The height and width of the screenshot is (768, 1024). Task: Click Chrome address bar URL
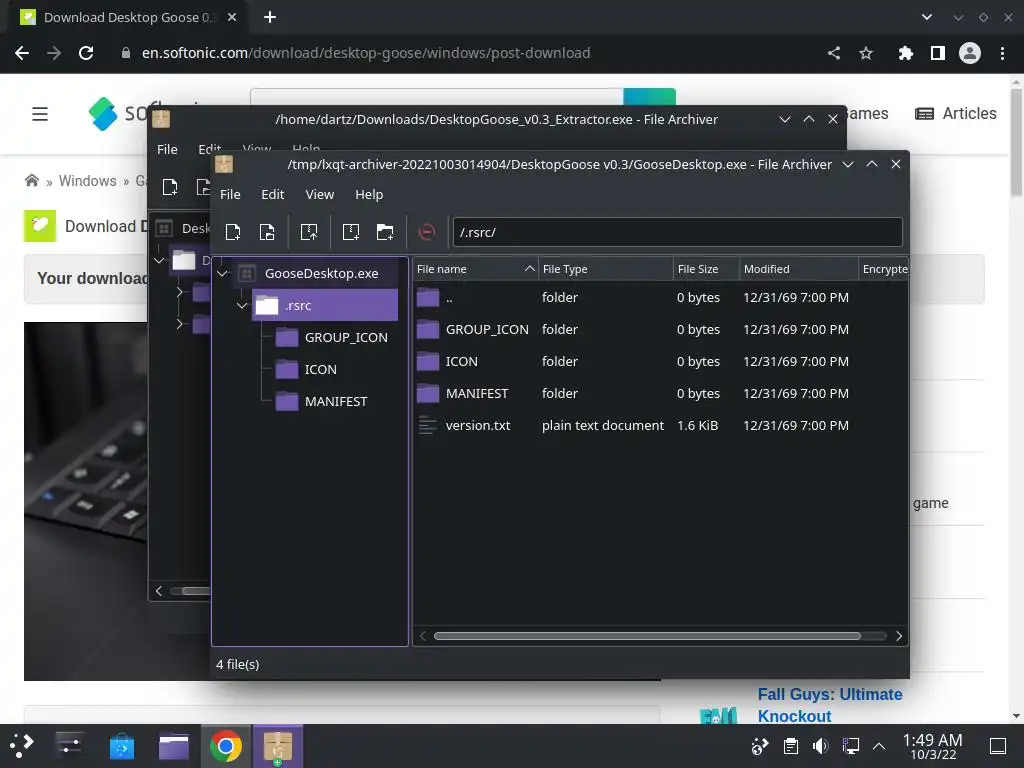coord(366,53)
